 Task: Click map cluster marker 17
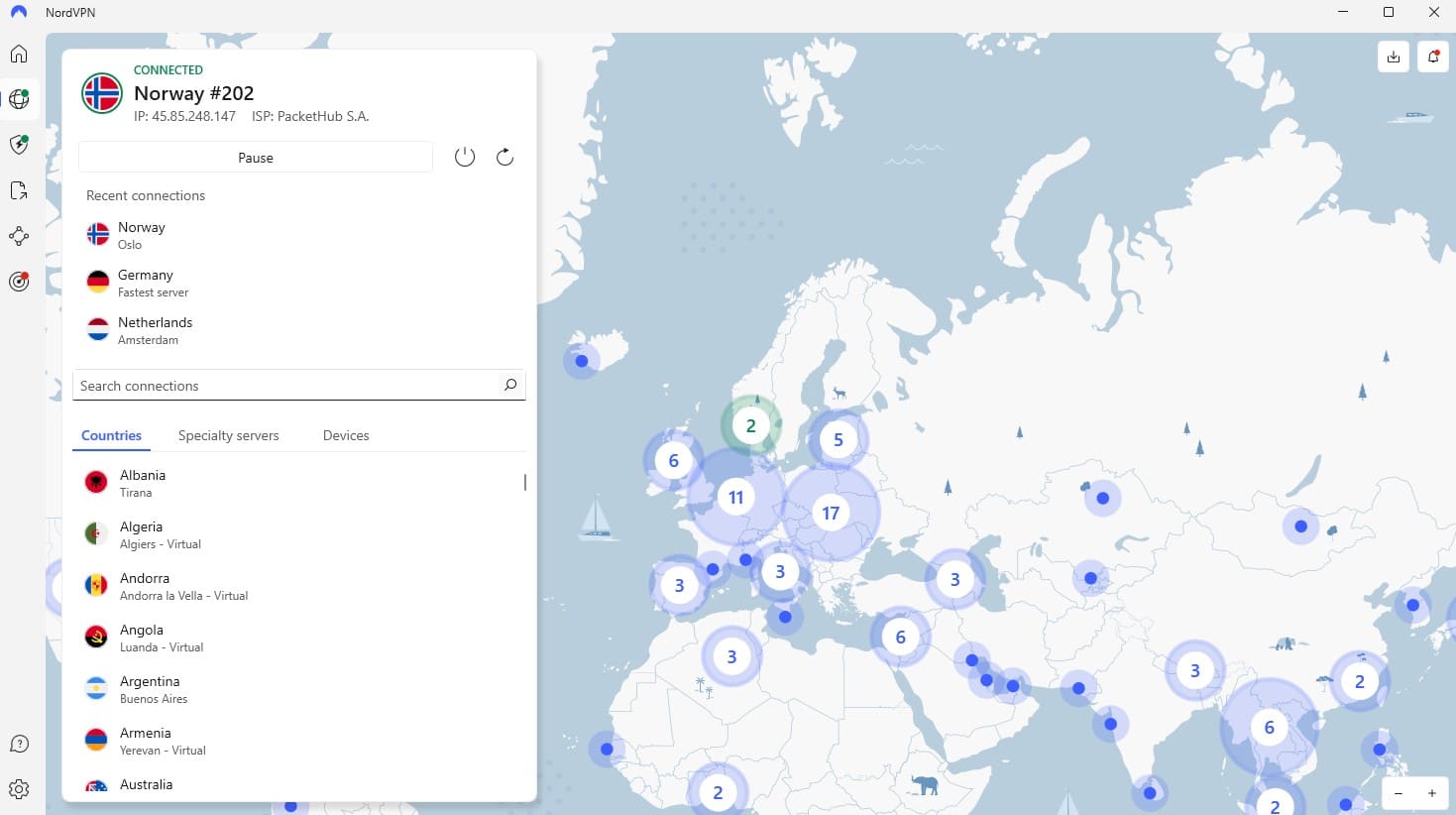point(831,513)
